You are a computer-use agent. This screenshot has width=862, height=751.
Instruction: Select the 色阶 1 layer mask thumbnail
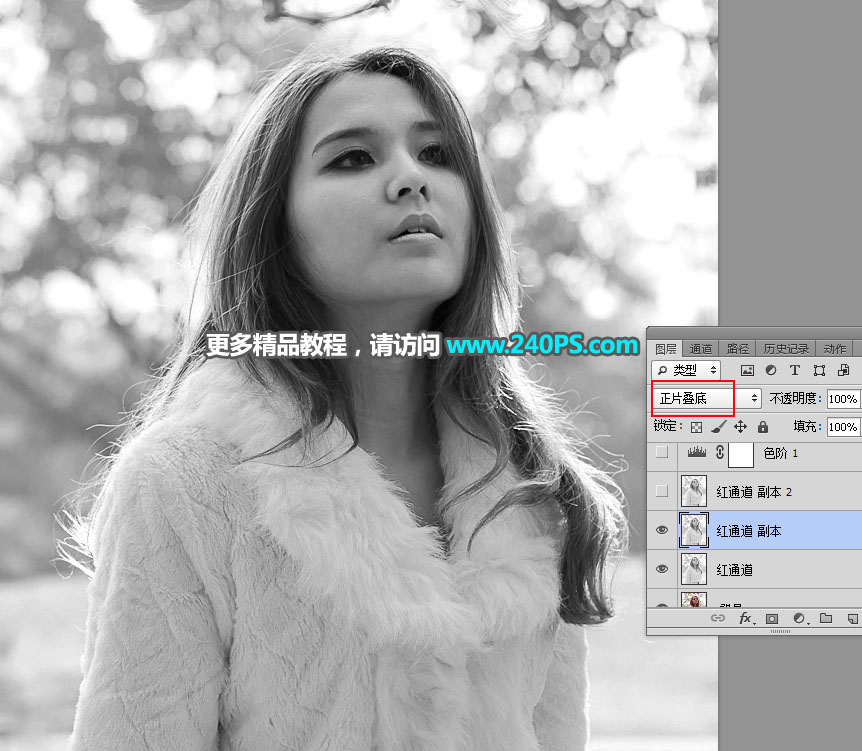pyautogui.click(x=741, y=454)
